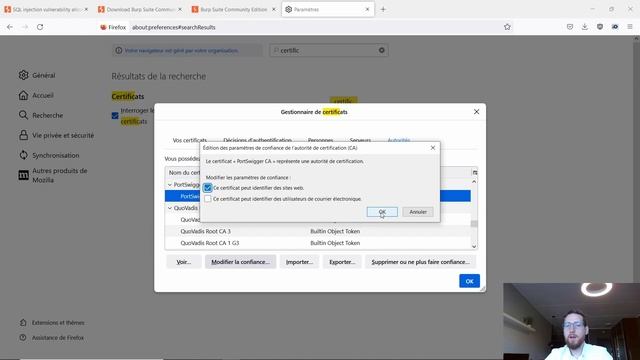Open the downloads panel
This screenshot has width=640, height=360.
pos(585,27)
